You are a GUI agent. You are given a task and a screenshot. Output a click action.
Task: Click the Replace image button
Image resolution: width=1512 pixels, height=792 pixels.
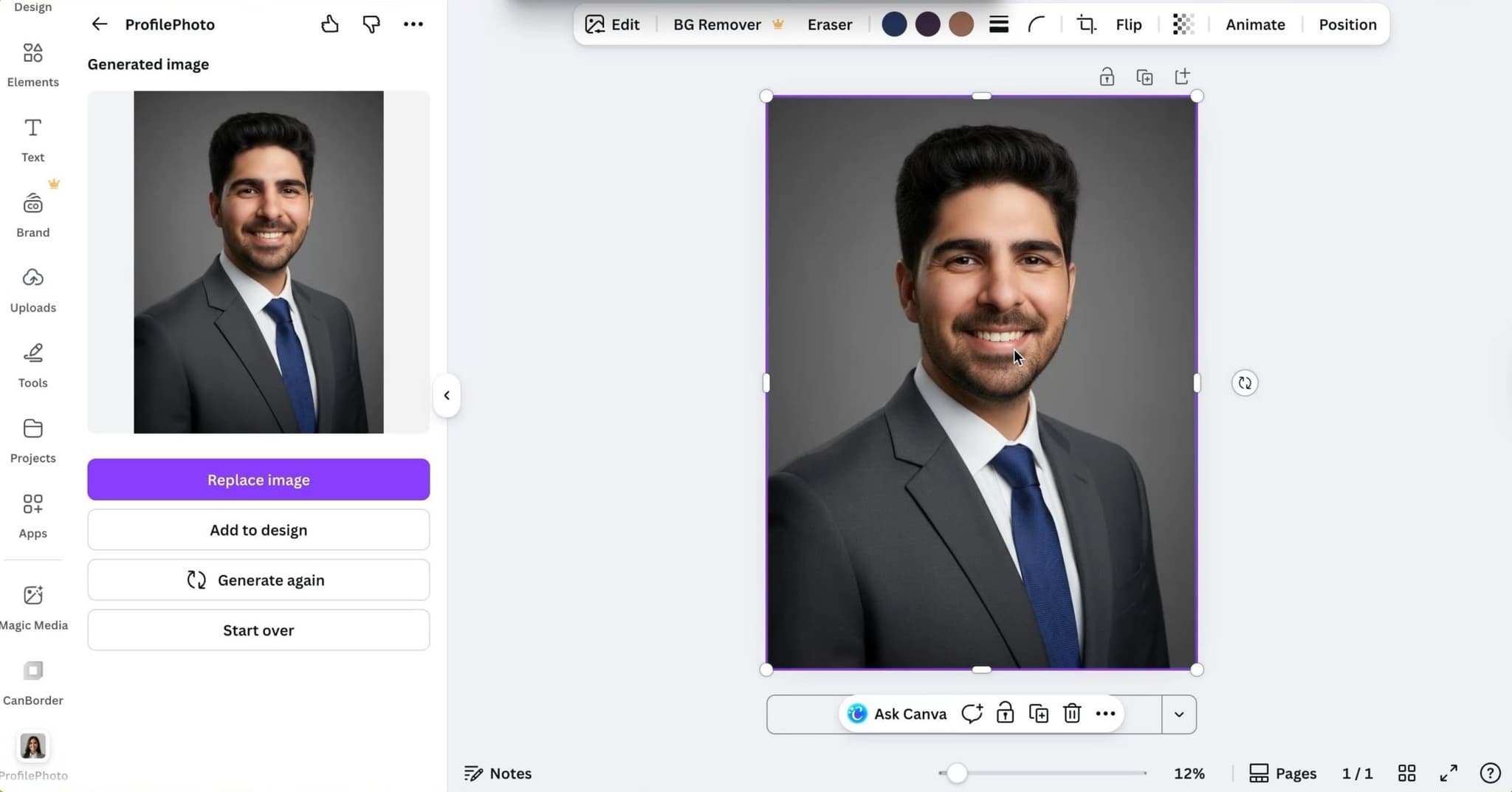[x=258, y=479]
